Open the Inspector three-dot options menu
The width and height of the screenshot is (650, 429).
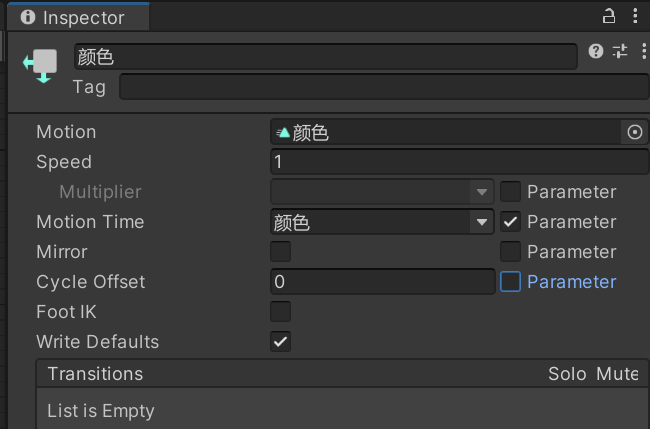[636, 16]
